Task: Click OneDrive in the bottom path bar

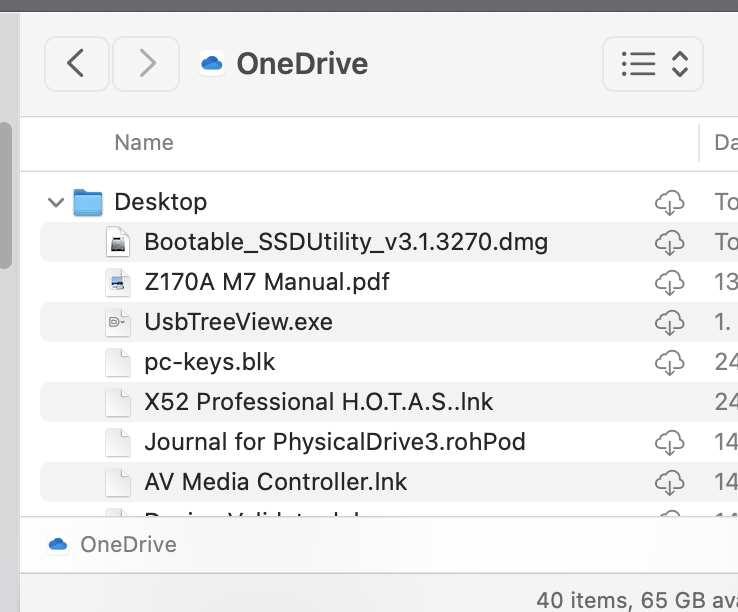Action: [x=128, y=545]
